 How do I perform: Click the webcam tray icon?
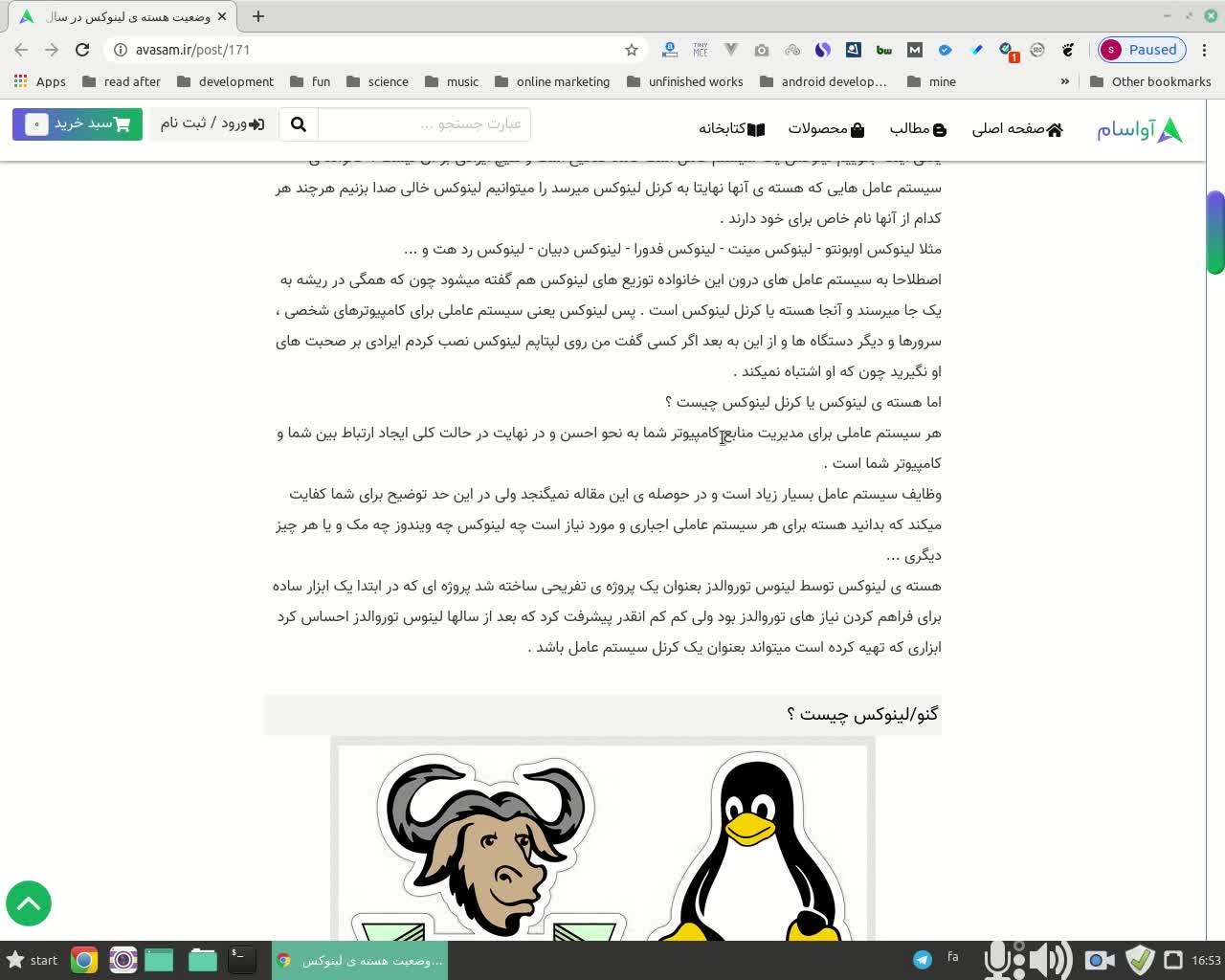click(1100, 960)
